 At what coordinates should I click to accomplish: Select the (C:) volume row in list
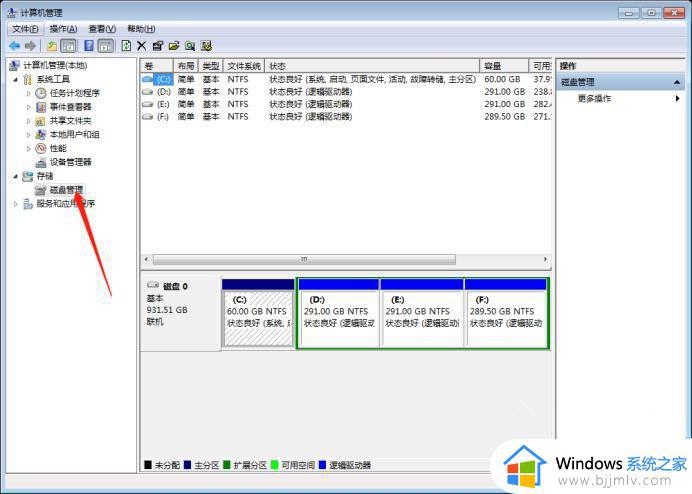pos(346,79)
